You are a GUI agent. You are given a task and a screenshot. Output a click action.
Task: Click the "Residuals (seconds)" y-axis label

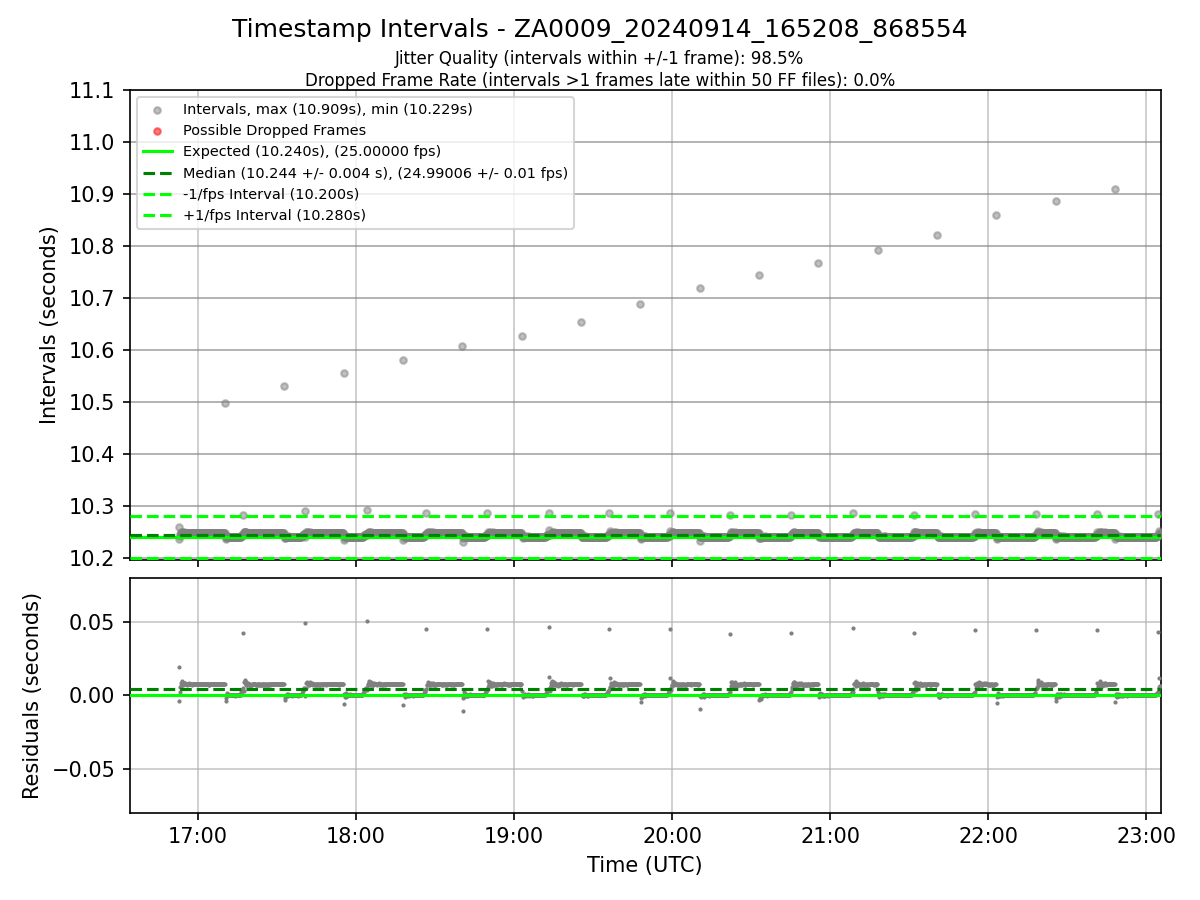32,696
